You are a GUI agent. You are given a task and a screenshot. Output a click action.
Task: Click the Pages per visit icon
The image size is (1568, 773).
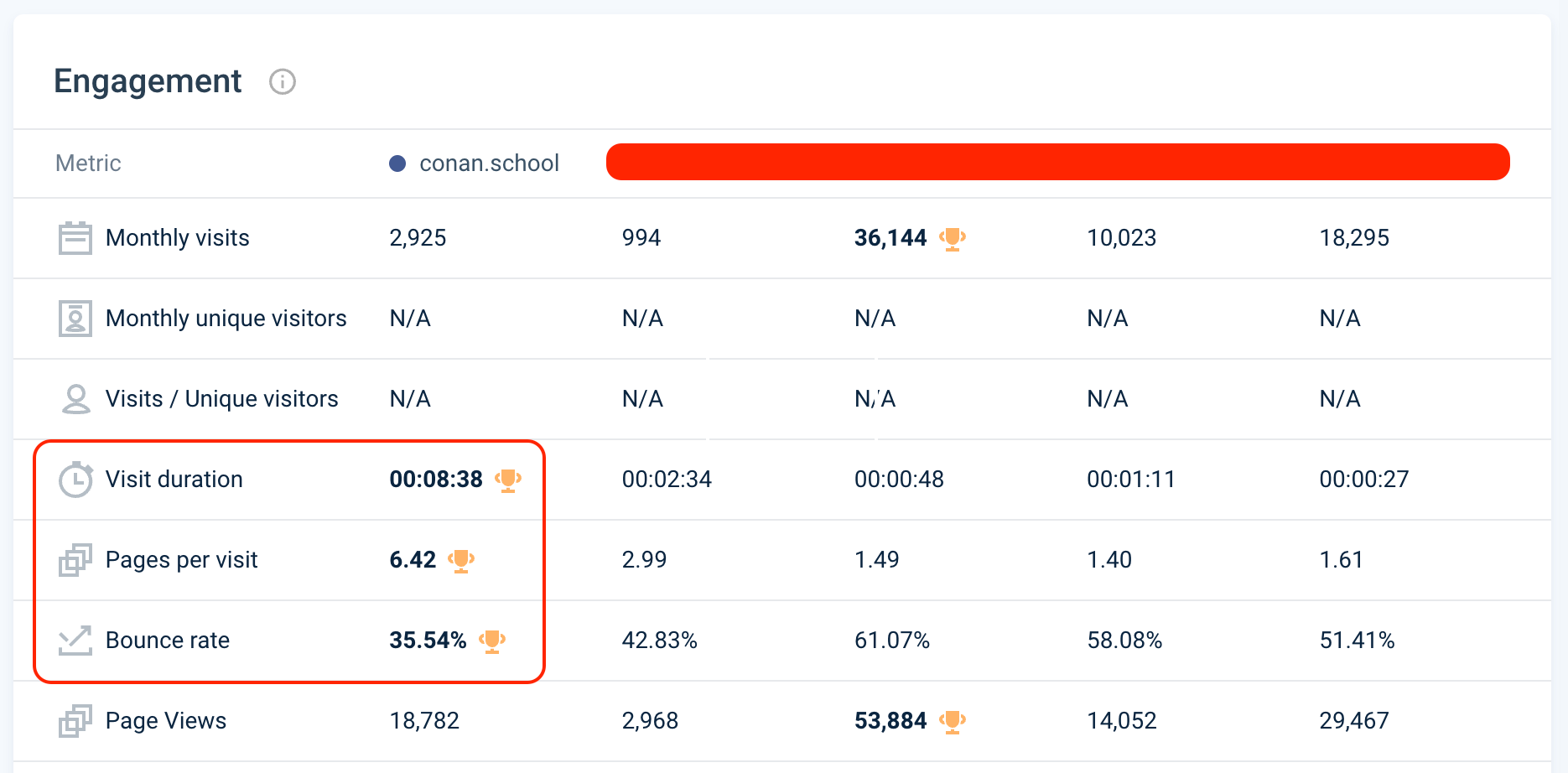(x=75, y=560)
